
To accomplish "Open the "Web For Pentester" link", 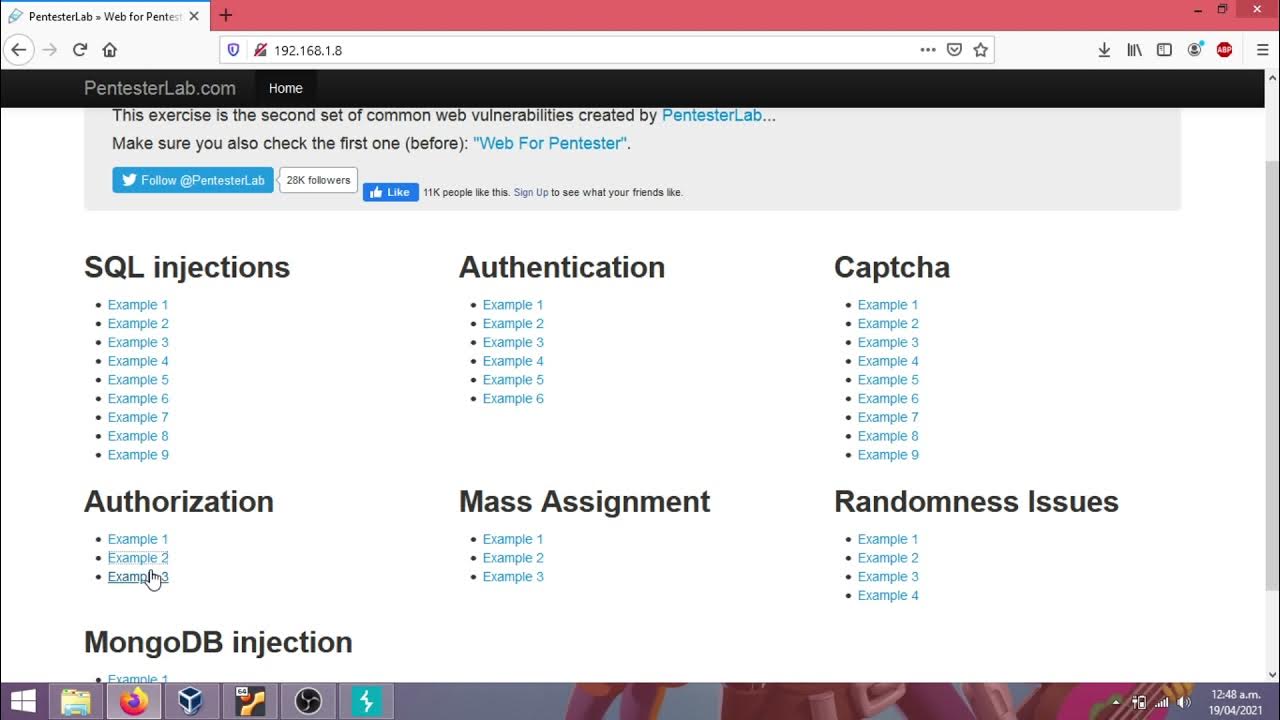I will (550, 143).
